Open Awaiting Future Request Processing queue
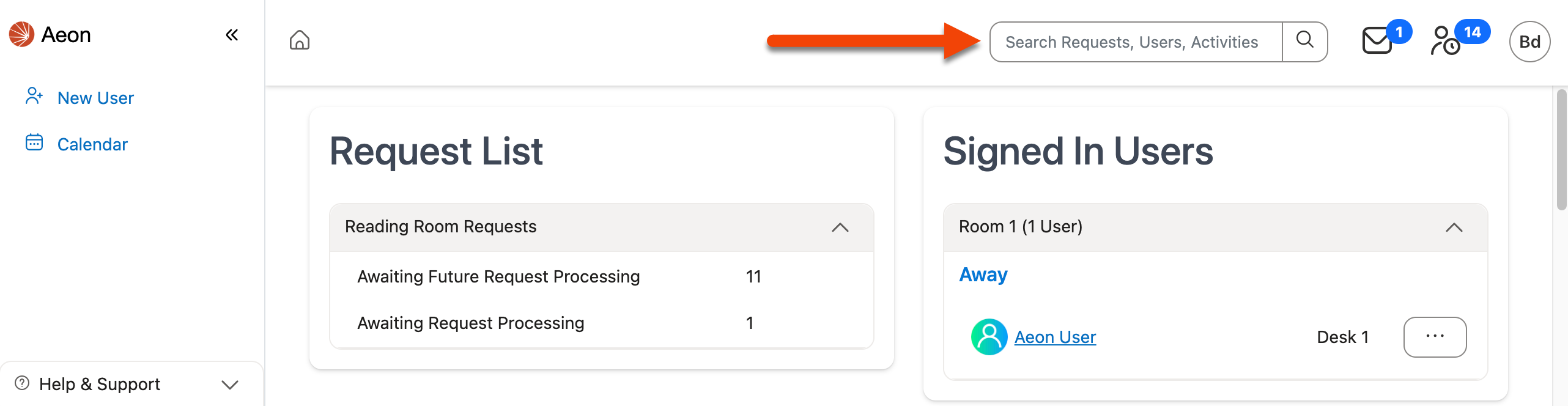The height and width of the screenshot is (406, 1568). [498, 276]
